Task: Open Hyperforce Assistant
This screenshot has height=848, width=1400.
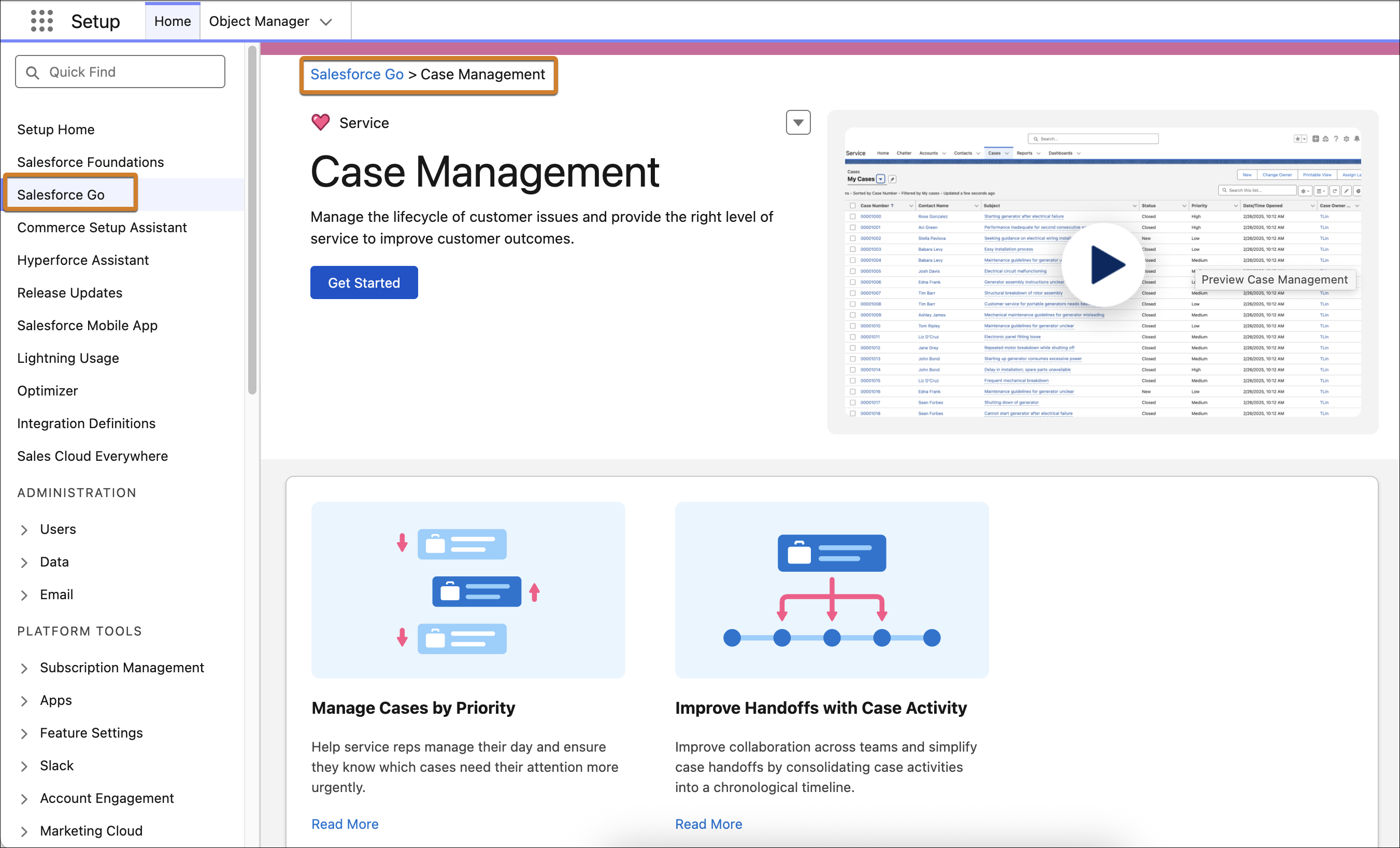Action: 83,260
